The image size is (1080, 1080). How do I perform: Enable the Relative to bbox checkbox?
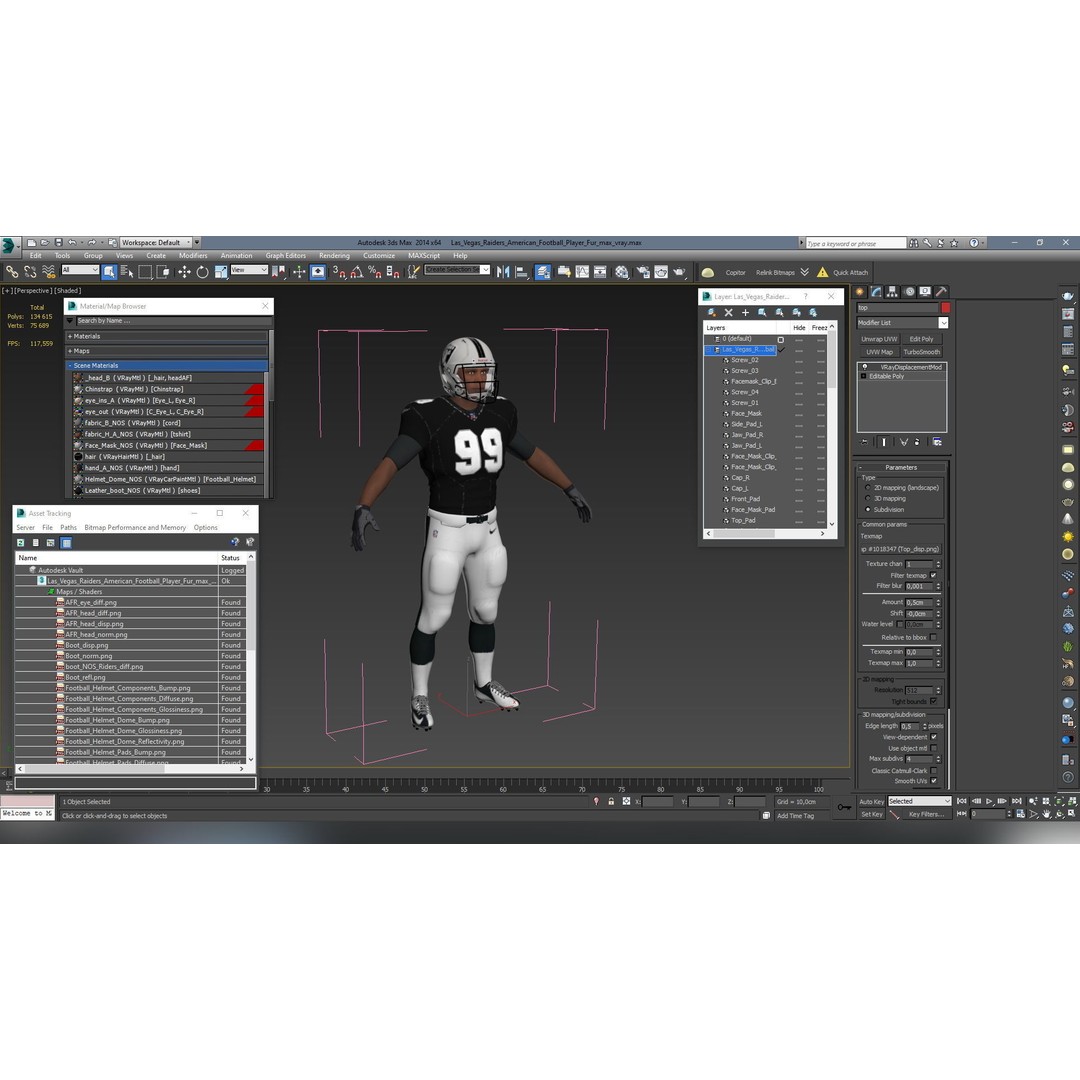point(933,637)
